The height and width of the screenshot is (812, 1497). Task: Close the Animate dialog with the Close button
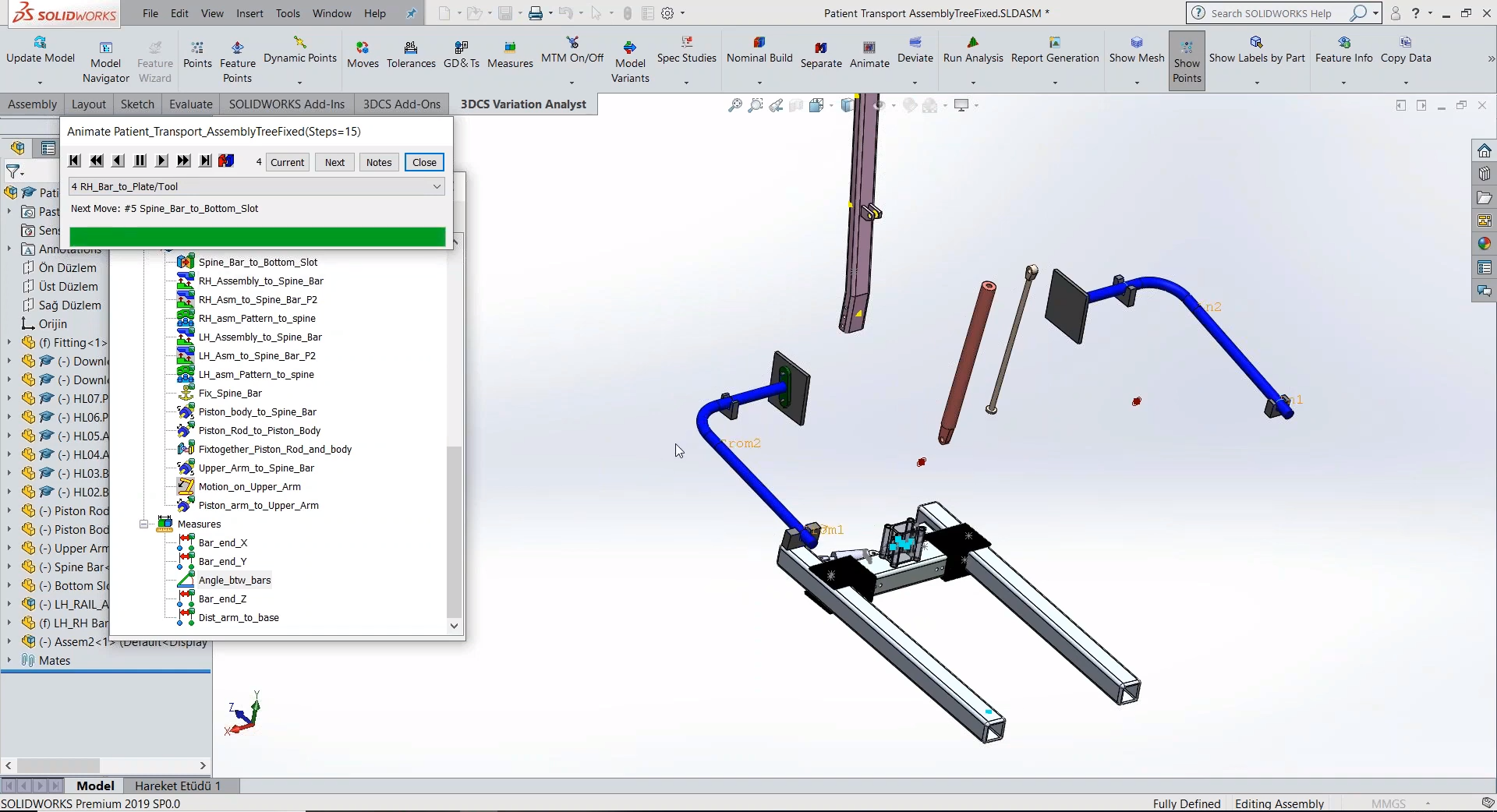point(423,162)
